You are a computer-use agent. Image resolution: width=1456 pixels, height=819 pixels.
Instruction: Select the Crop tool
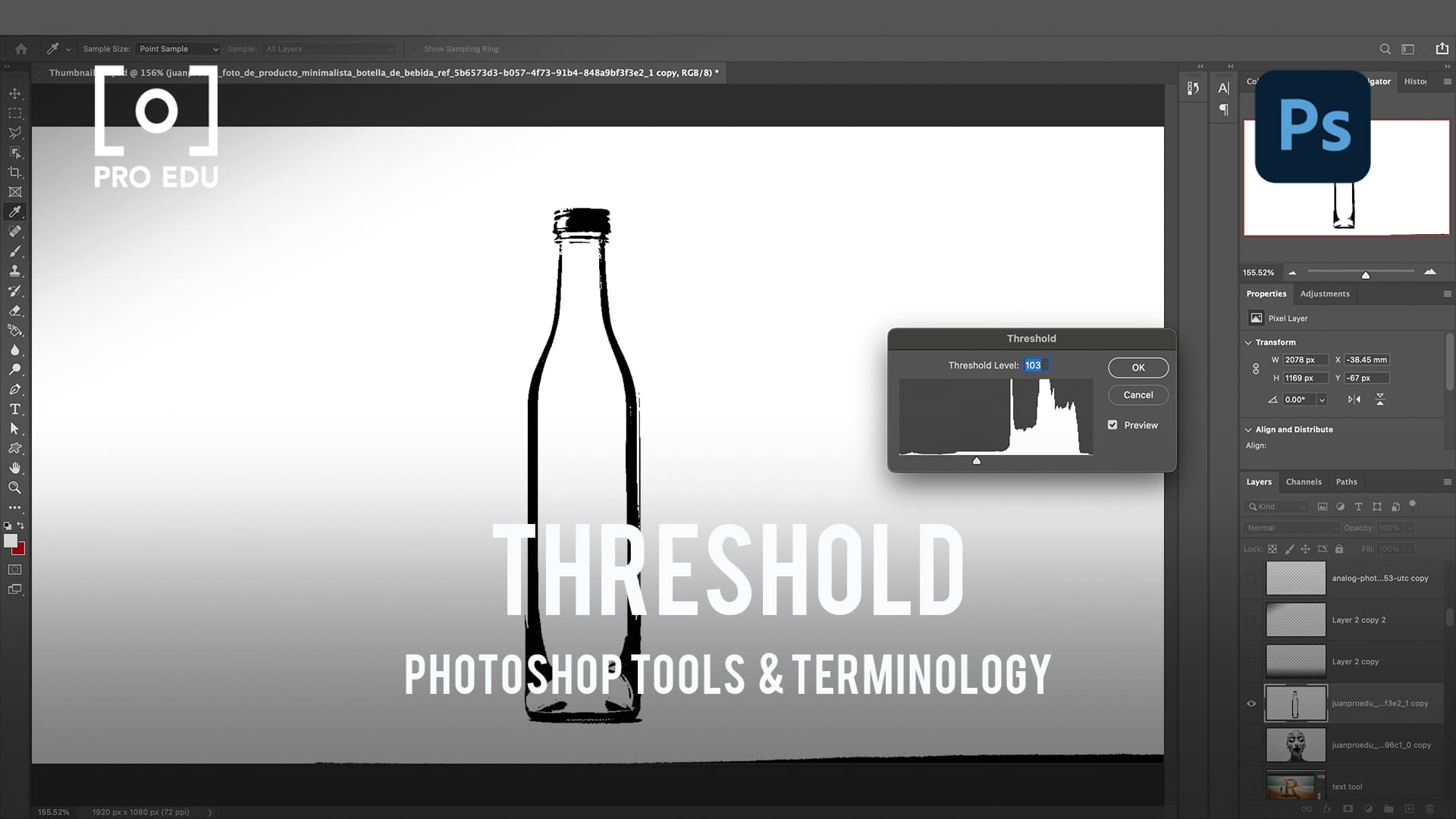[x=15, y=171]
